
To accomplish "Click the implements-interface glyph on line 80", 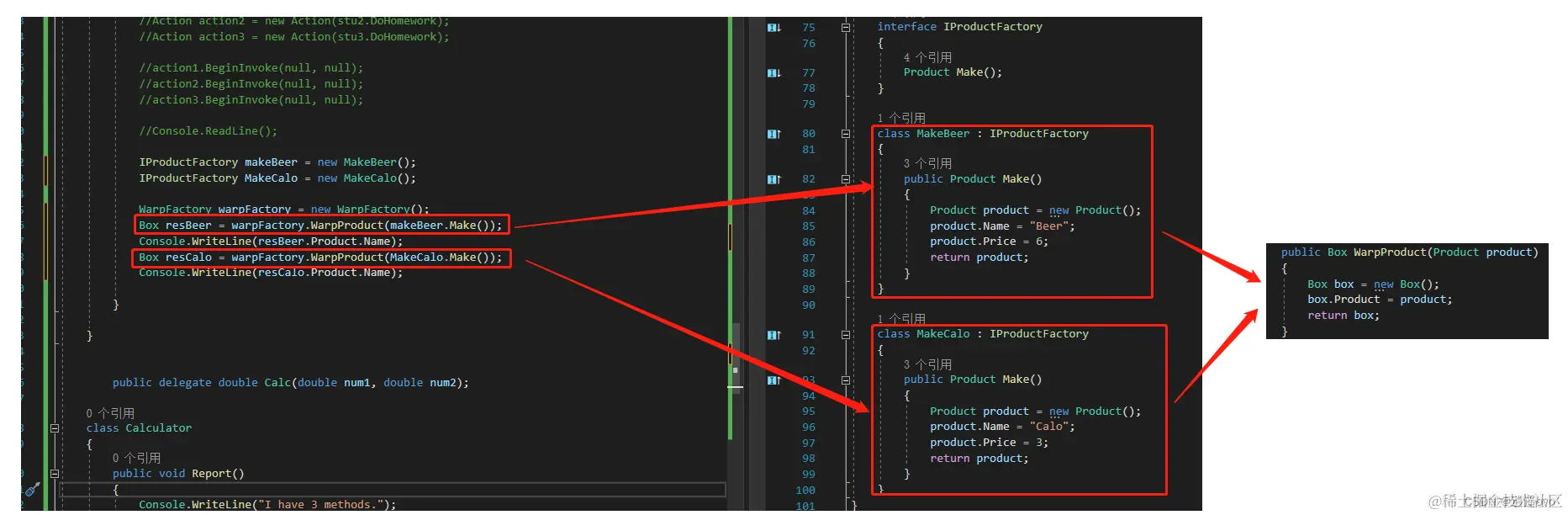I will pos(774,134).
